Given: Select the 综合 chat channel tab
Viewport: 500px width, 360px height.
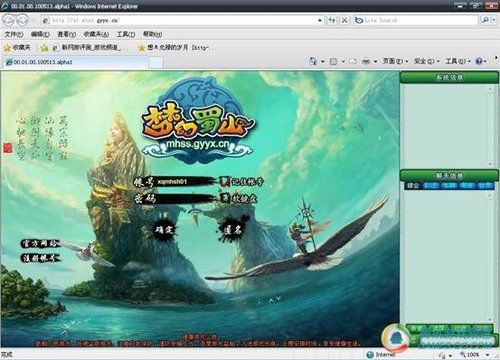Looking at the screenshot, I should point(413,185).
